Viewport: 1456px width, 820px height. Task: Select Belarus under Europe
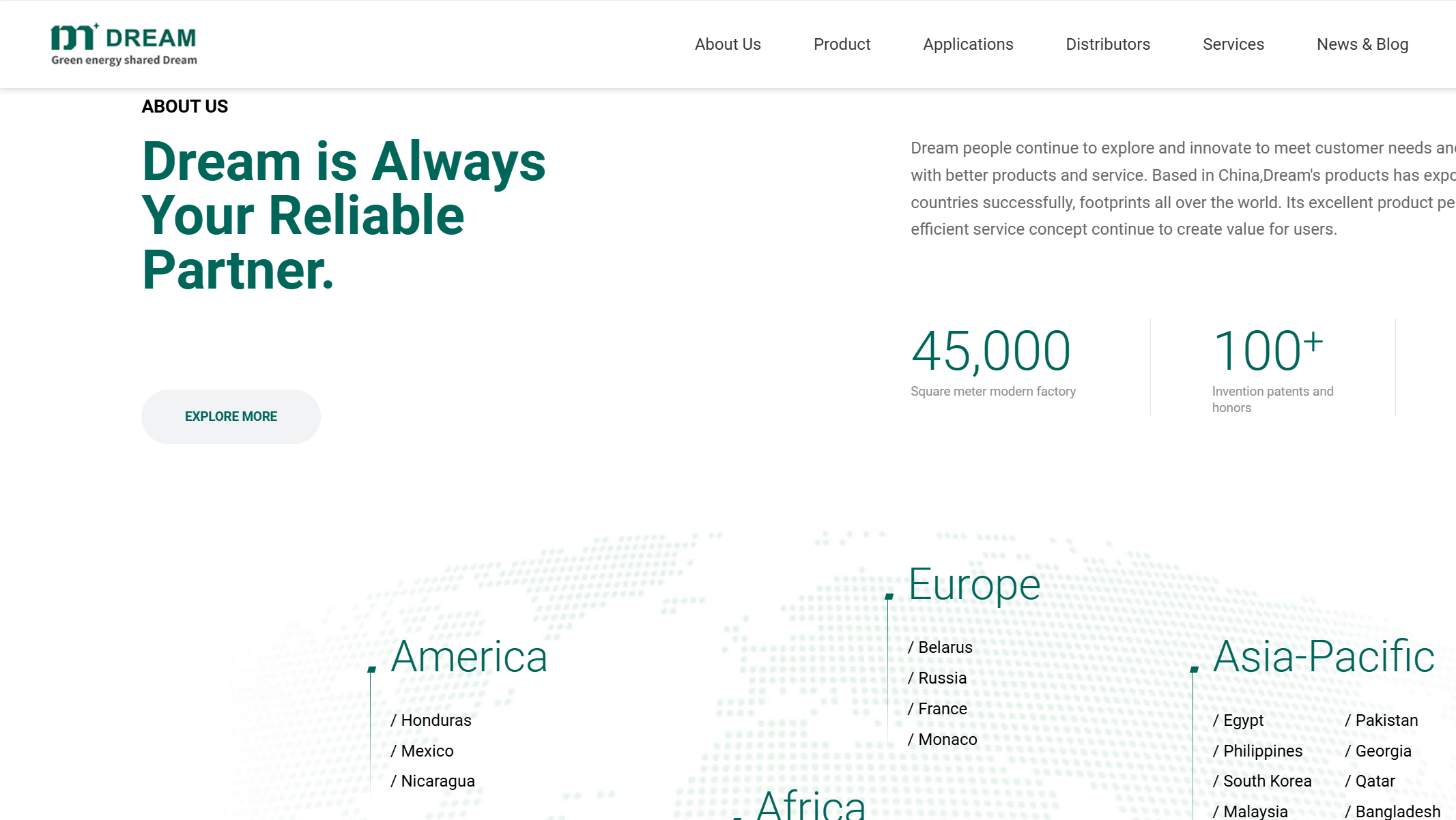945,647
